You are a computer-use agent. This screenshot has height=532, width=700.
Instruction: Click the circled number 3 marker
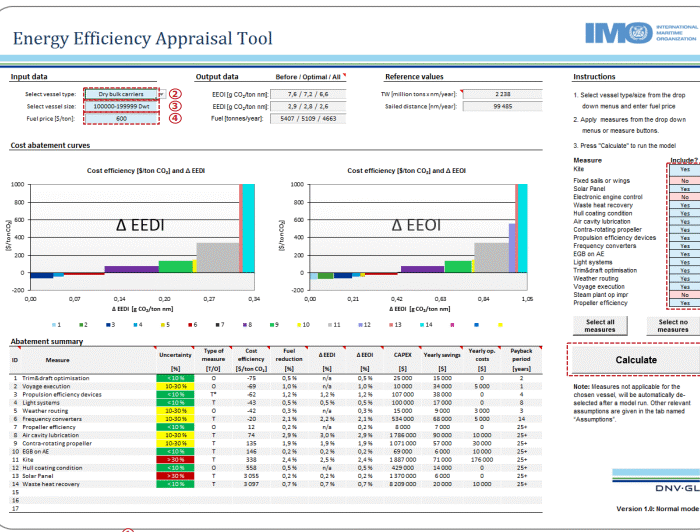coord(174,106)
